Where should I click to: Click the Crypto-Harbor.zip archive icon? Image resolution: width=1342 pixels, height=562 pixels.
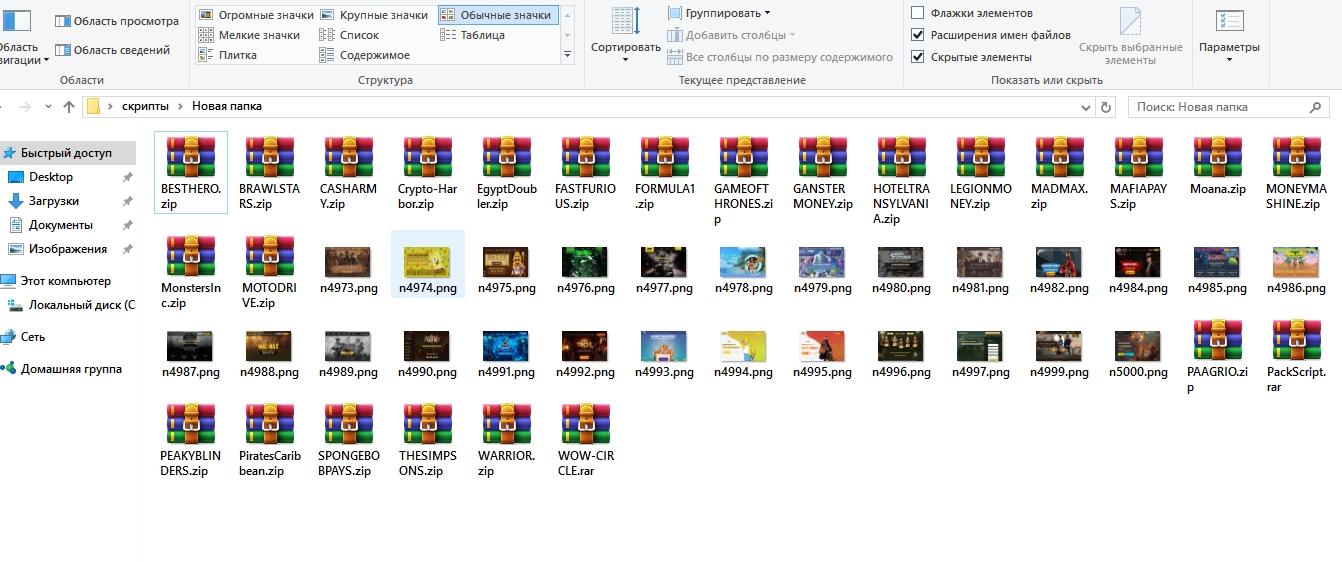click(x=427, y=158)
